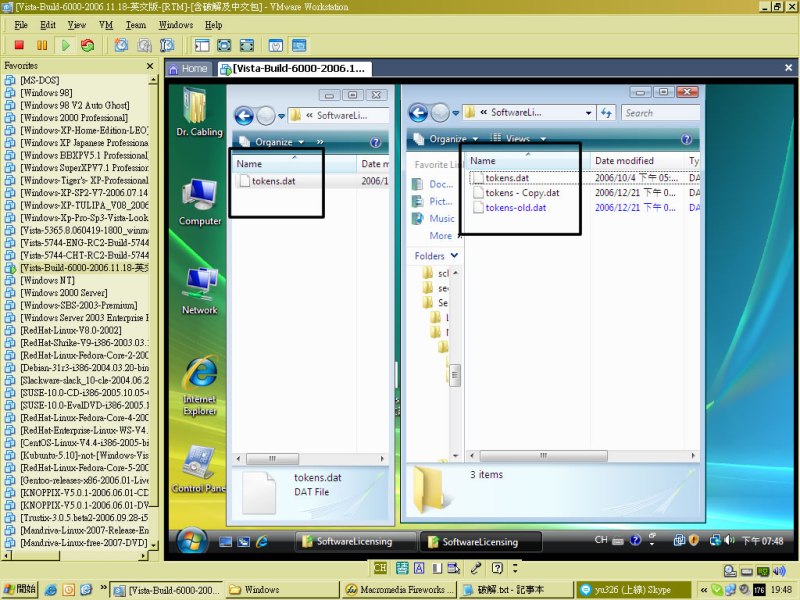Image resolution: width=800 pixels, height=600 pixels.
Task: Click the toolbar overflow chevron in left Explorer
Action: coord(320,142)
